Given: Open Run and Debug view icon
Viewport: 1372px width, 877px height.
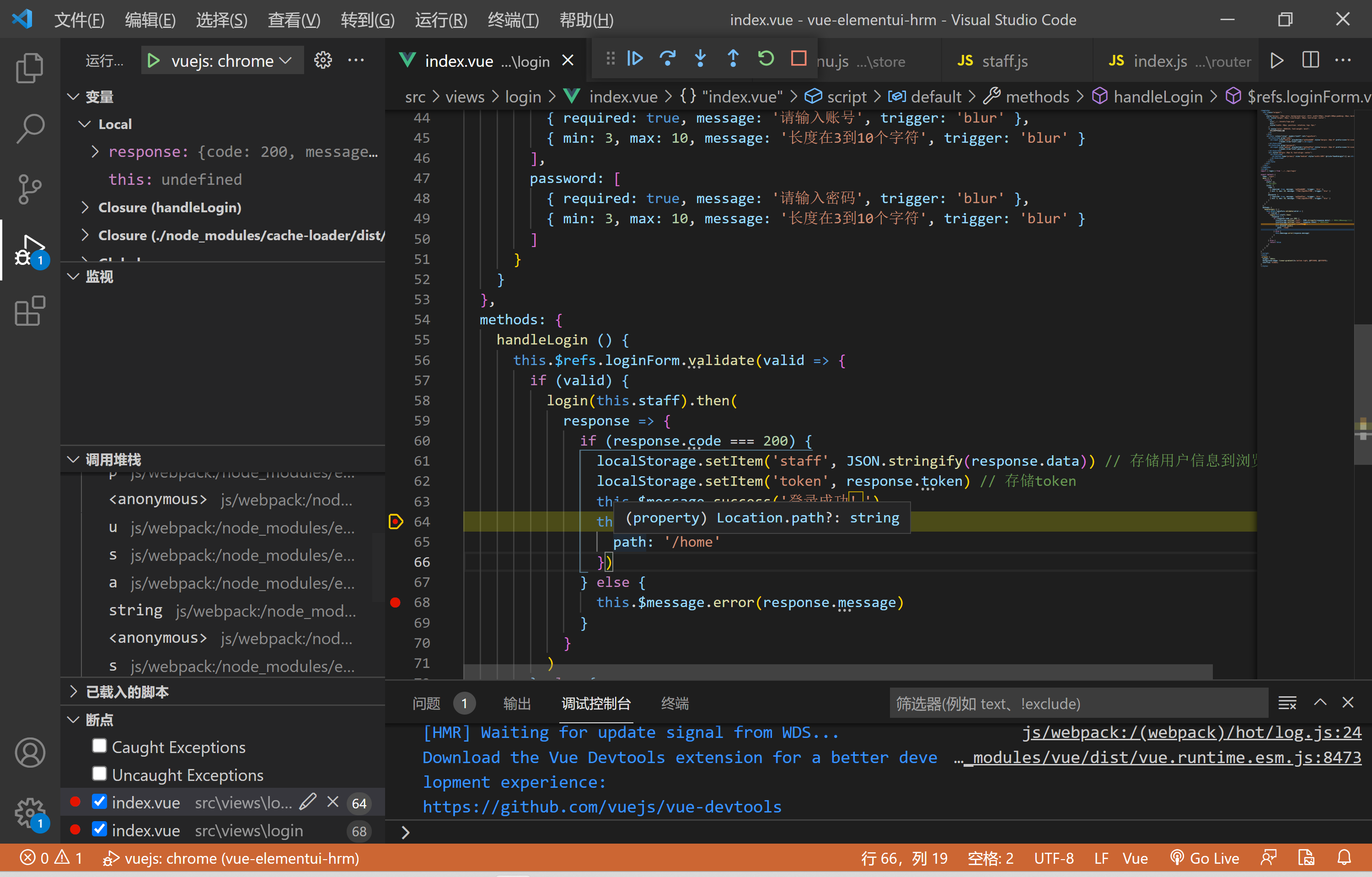Looking at the screenshot, I should 30,250.
